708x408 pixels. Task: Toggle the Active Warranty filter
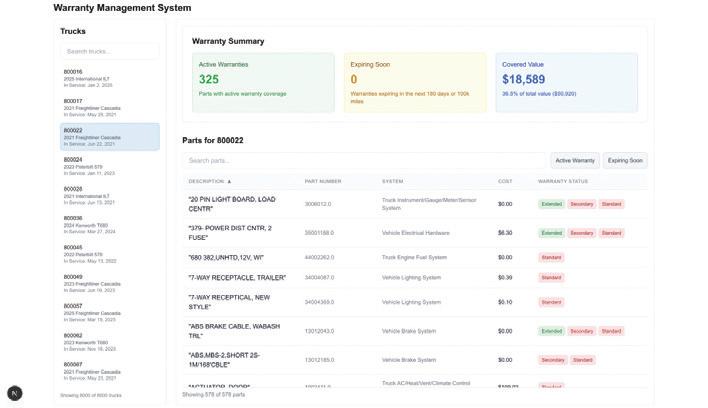575,160
